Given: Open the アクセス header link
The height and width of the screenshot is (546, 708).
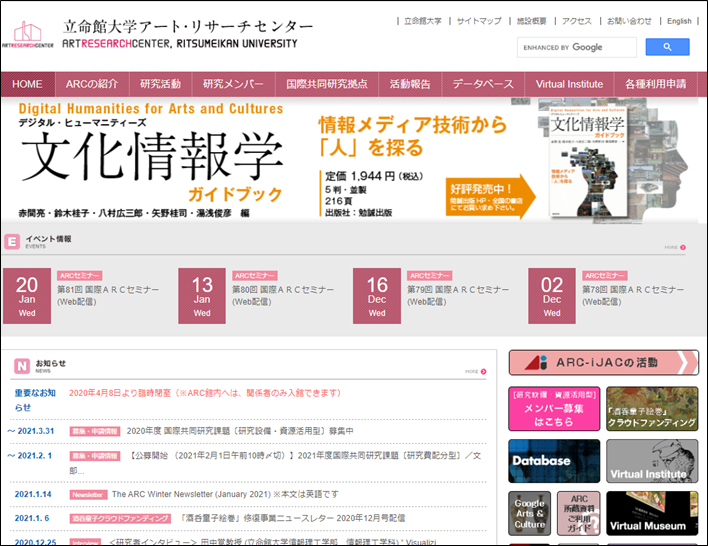Looking at the screenshot, I should 577,21.
